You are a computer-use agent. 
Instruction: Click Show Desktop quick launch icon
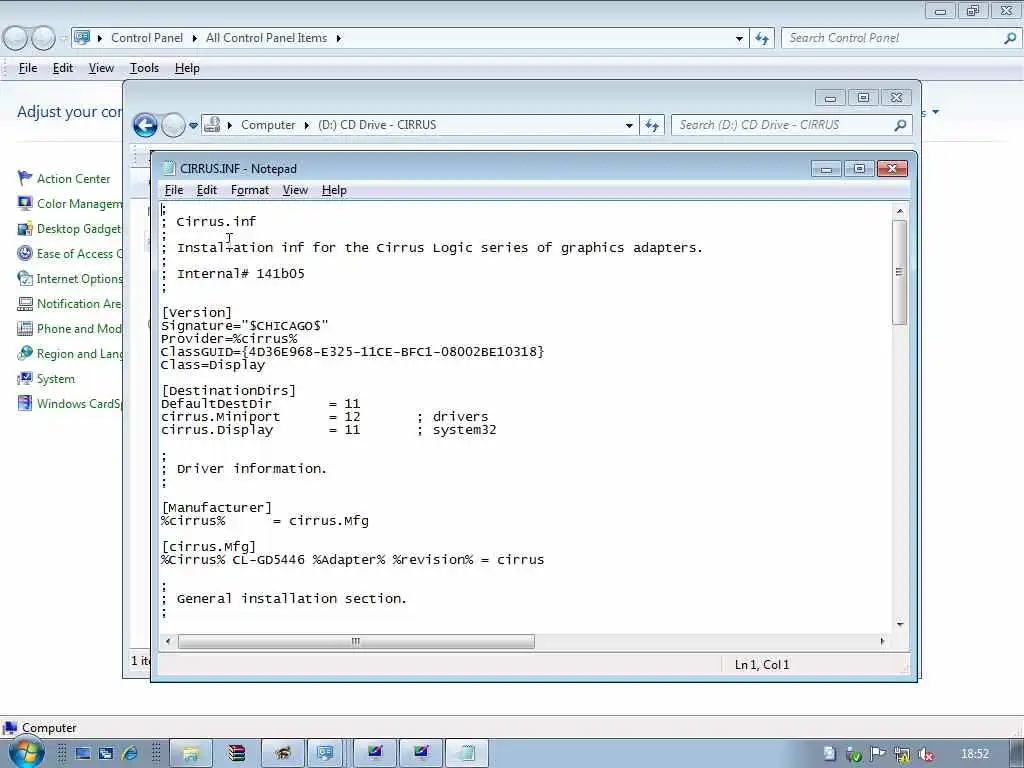point(83,754)
